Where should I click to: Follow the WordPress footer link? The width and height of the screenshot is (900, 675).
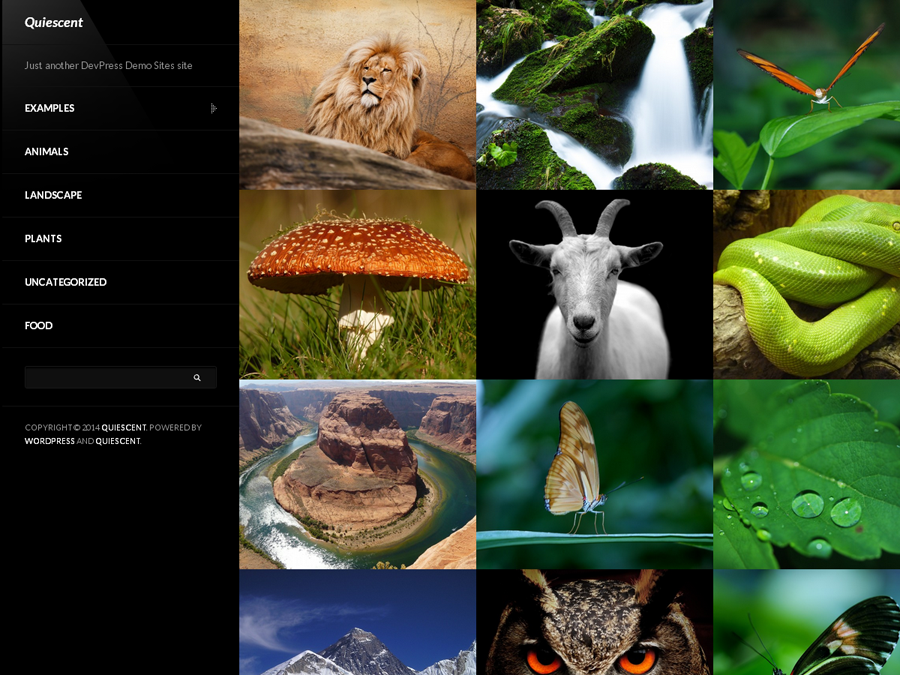50,441
